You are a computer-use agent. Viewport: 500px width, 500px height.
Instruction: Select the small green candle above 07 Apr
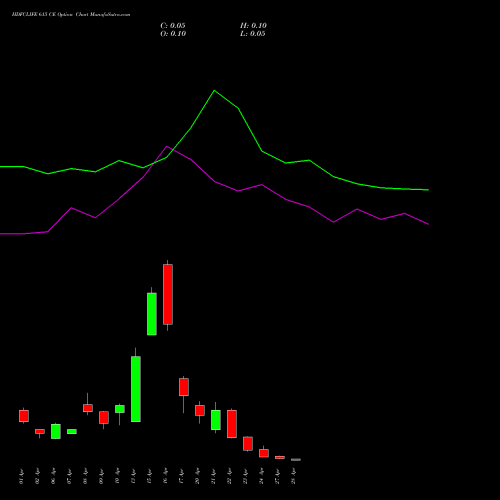click(72, 432)
